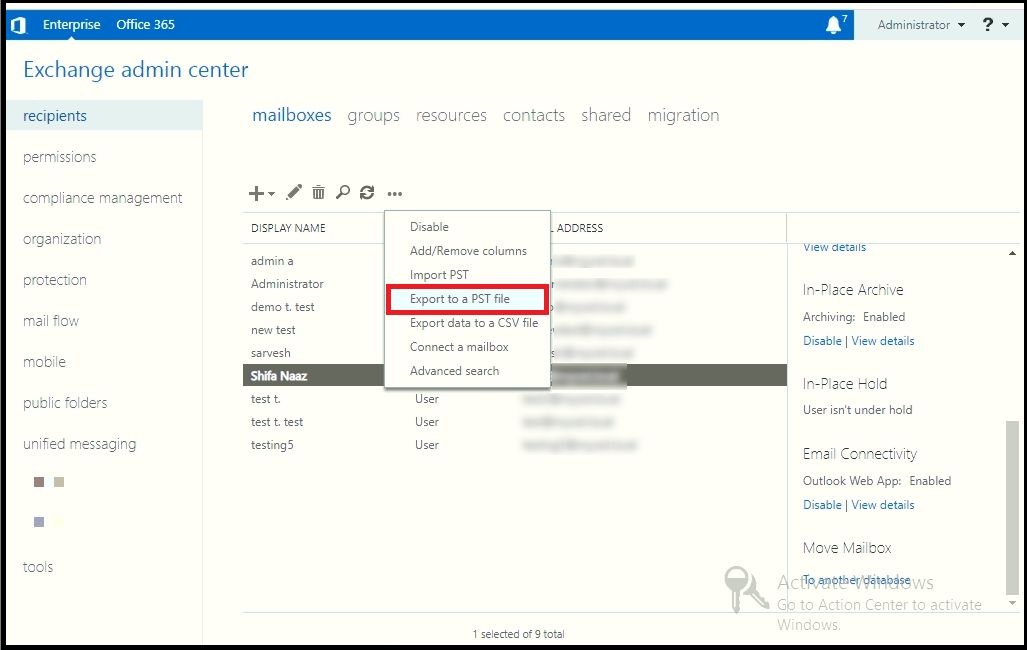The height and width of the screenshot is (650, 1027).
Task: Open the add new mailbox plus dropdown
Action: point(261,193)
